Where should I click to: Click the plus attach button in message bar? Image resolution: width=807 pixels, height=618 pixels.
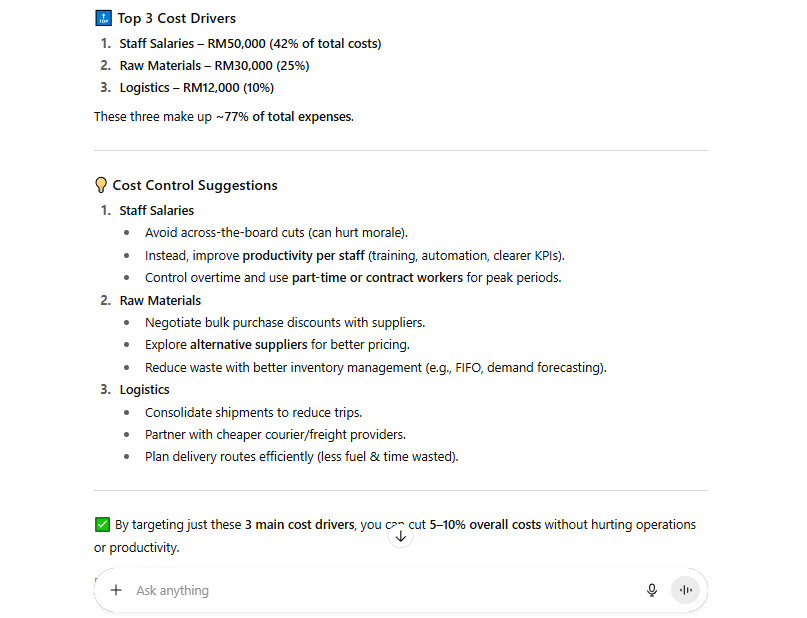116,590
